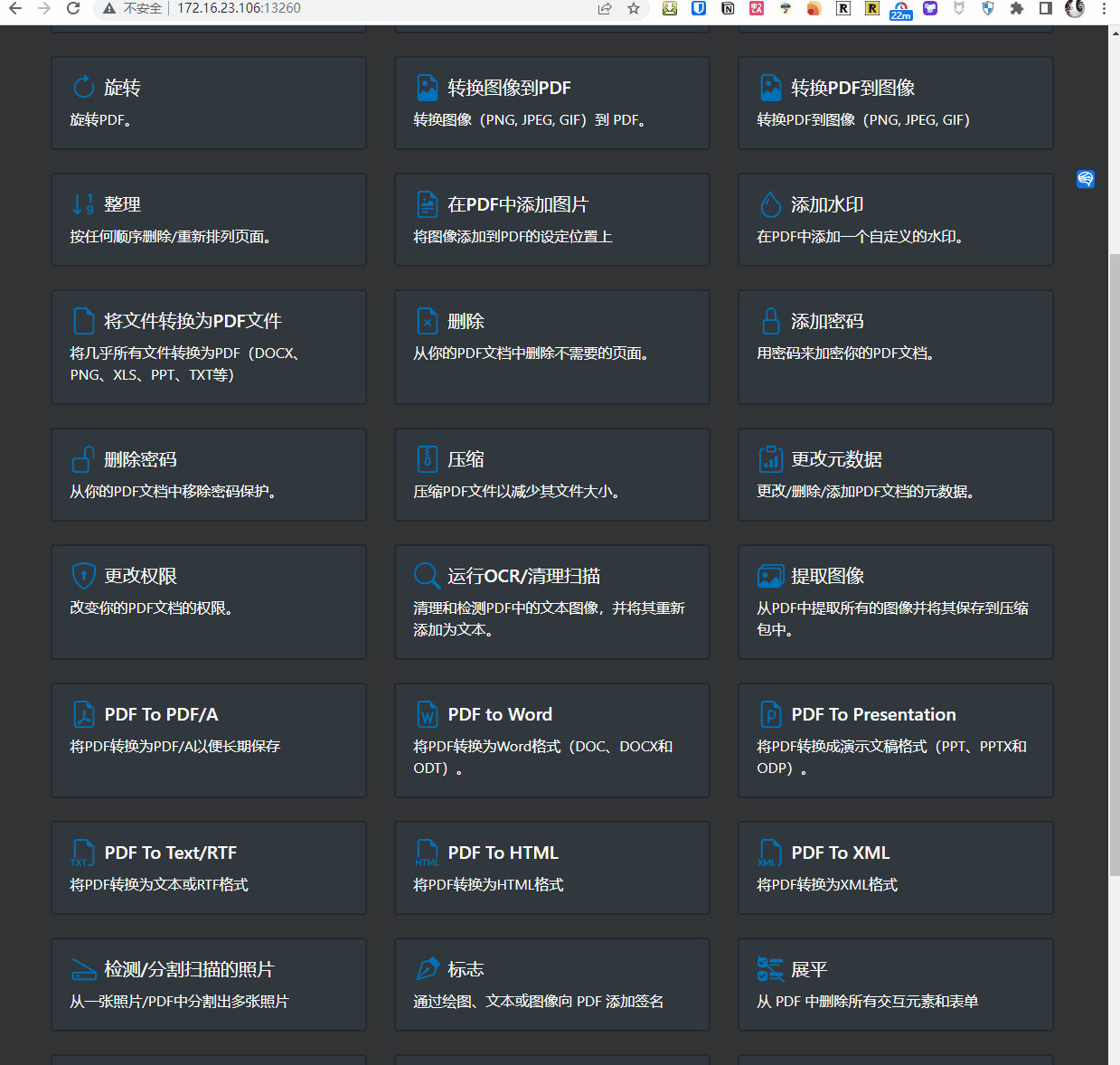The image size is (1120, 1065).
Task: Open the 转换PDF到图像 tool
Action: pos(895,103)
